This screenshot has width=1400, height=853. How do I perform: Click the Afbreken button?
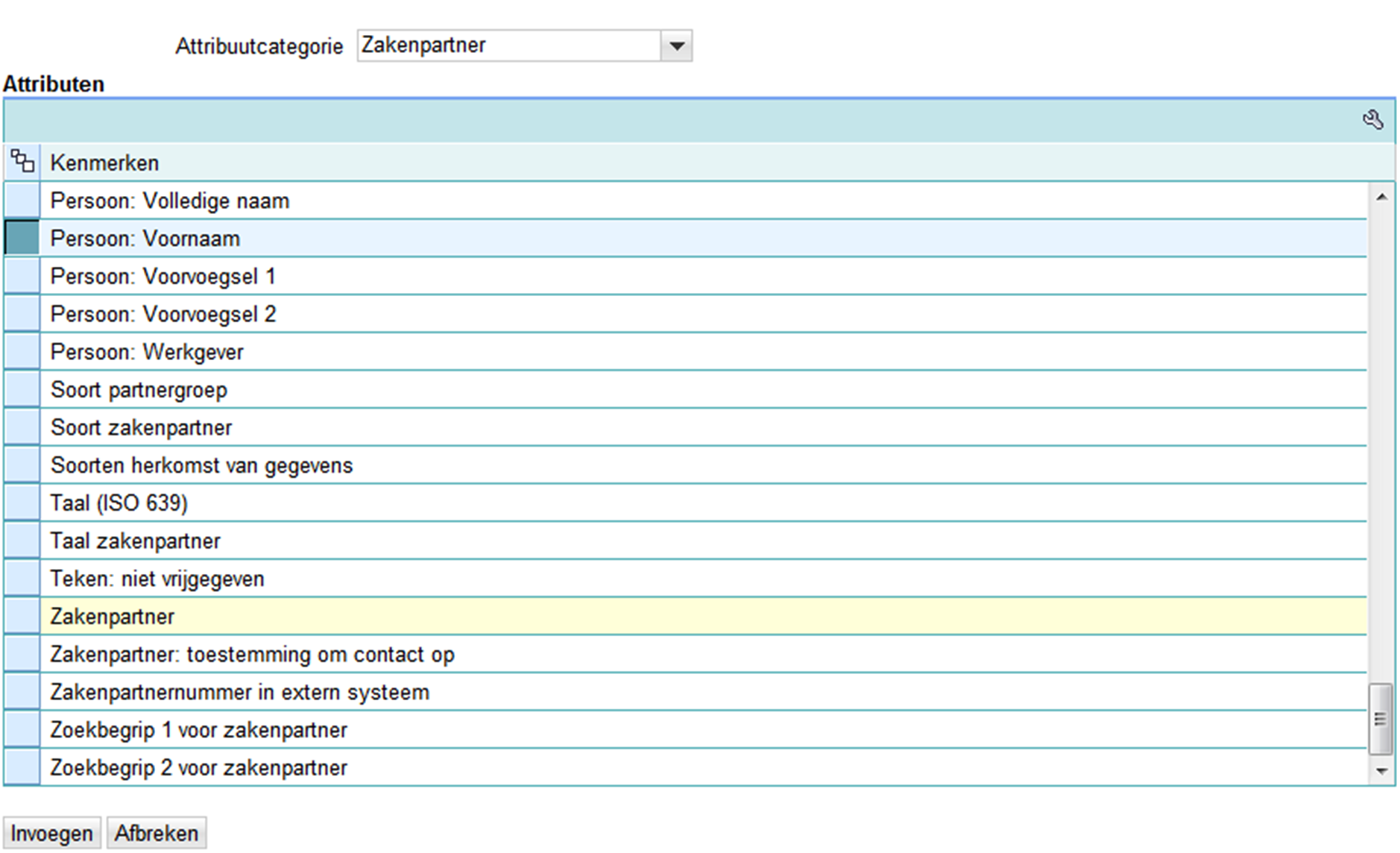pos(157,833)
